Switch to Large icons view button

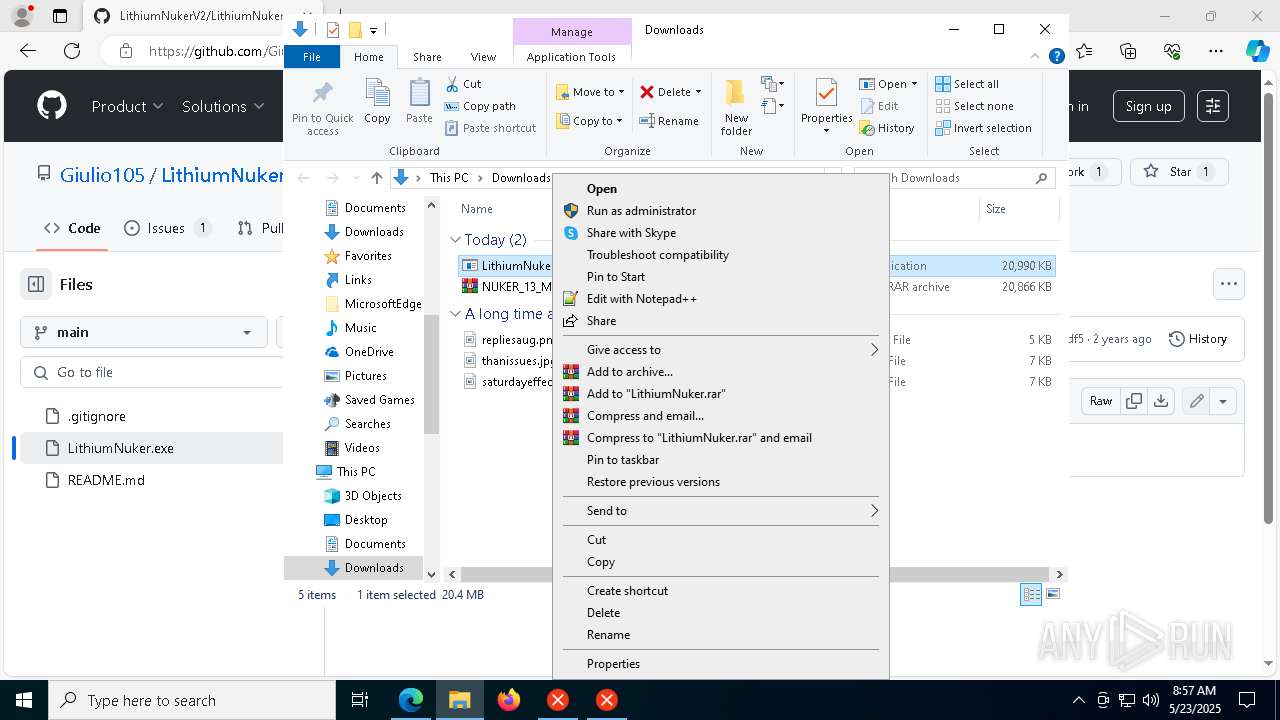1052,594
